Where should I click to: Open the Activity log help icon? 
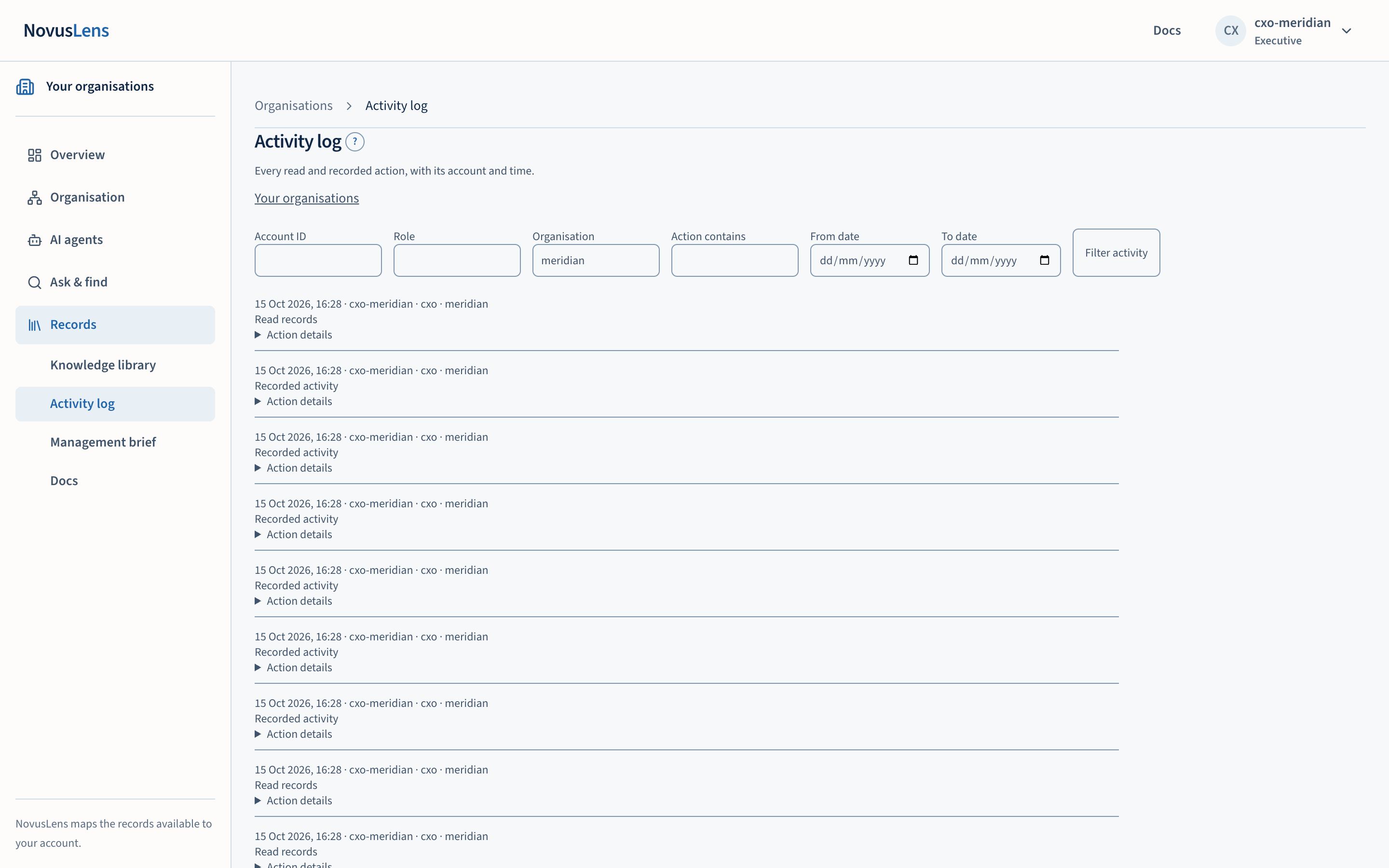pyautogui.click(x=354, y=142)
